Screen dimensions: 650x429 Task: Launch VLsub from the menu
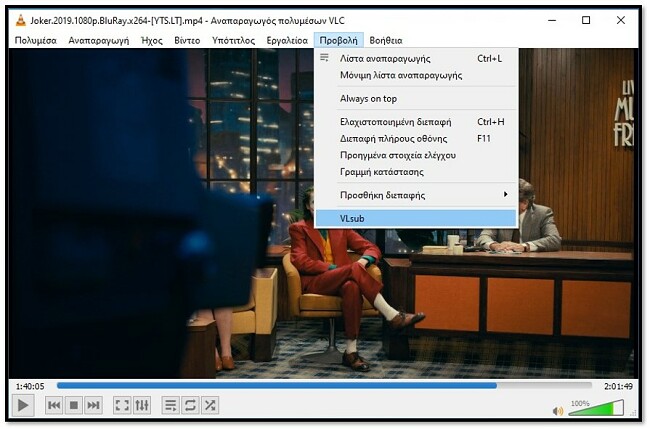416,218
